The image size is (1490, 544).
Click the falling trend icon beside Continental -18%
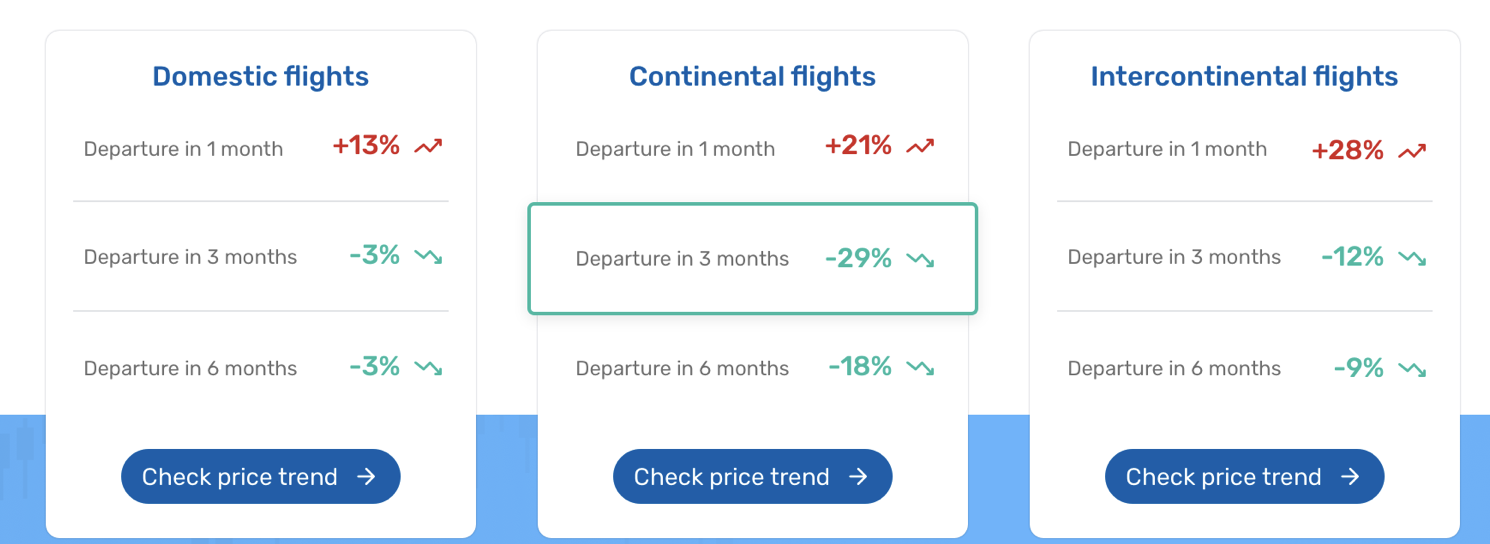pos(920,368)
